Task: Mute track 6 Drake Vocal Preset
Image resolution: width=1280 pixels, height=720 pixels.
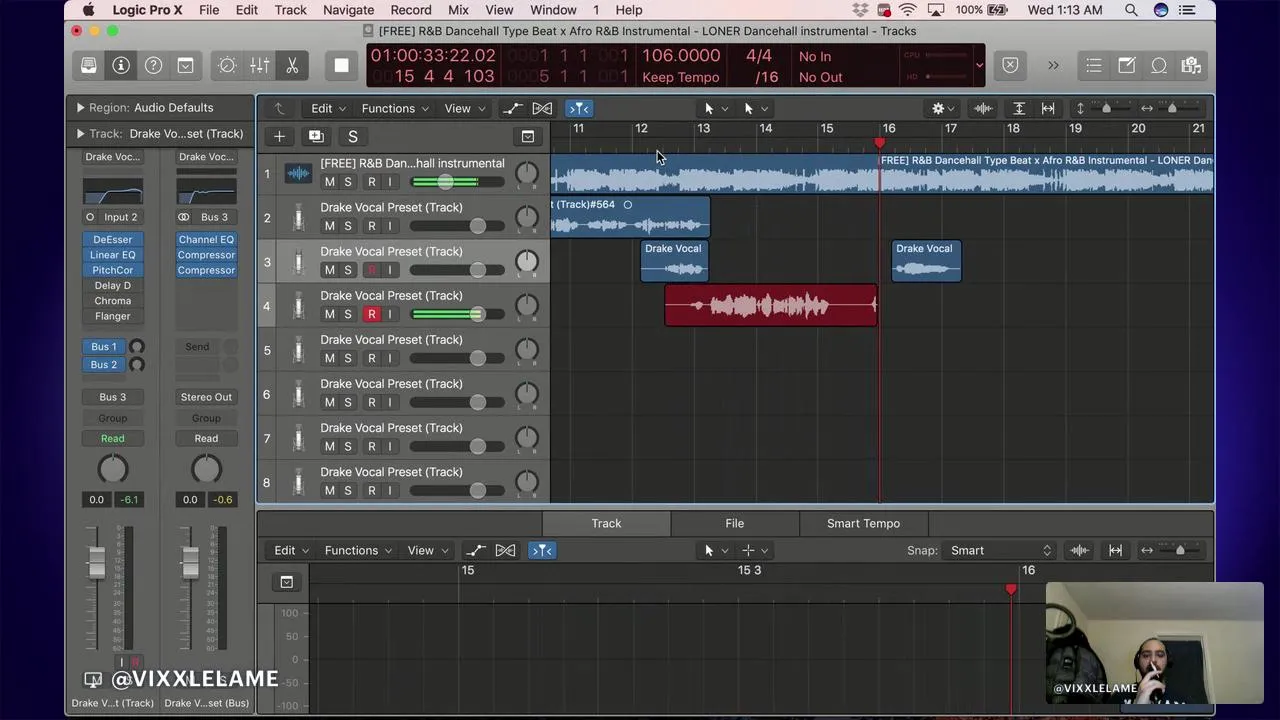Action: tap(329, 402)
